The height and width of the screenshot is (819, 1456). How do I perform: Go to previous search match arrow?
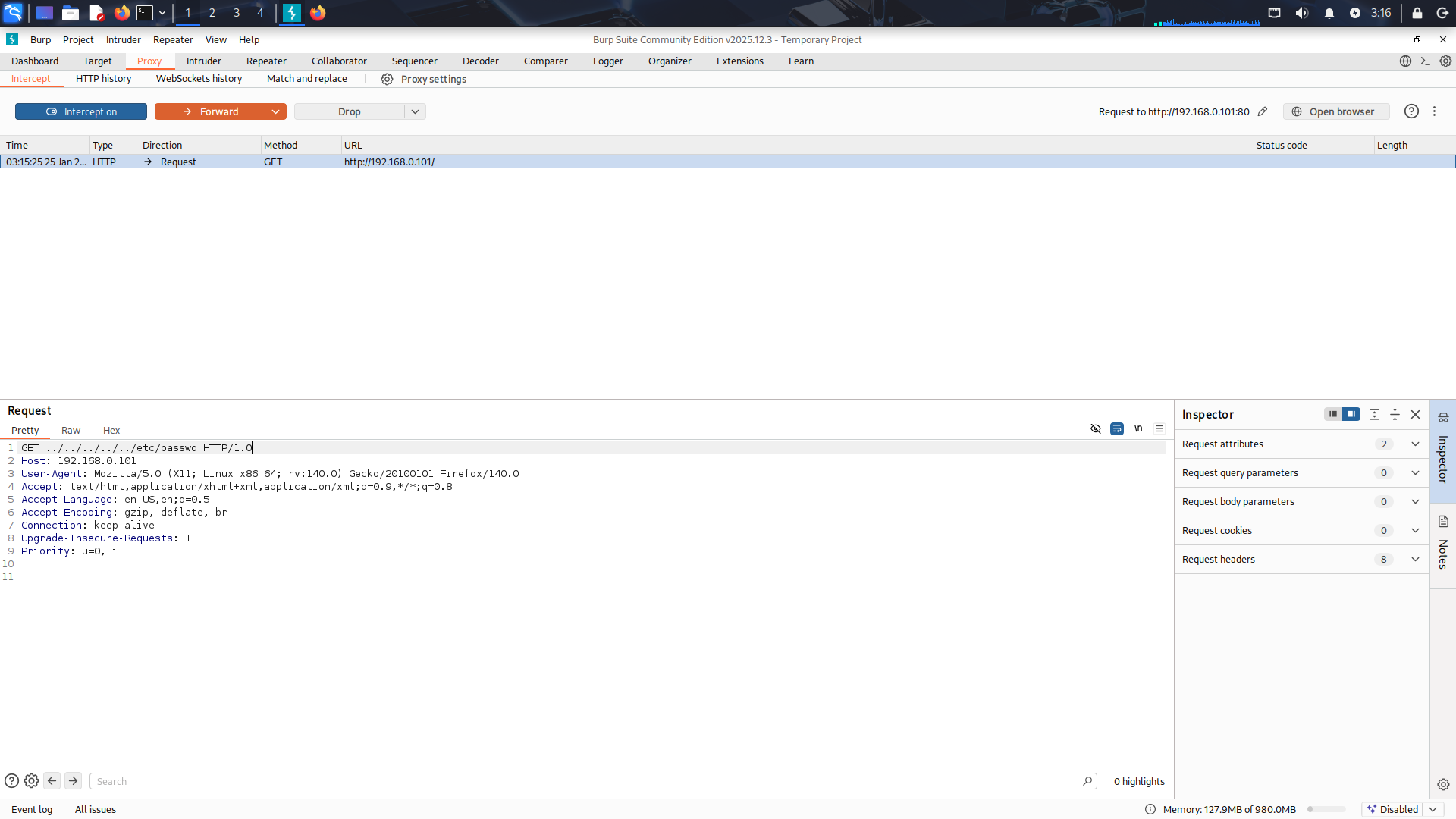[x=52, y=781]
